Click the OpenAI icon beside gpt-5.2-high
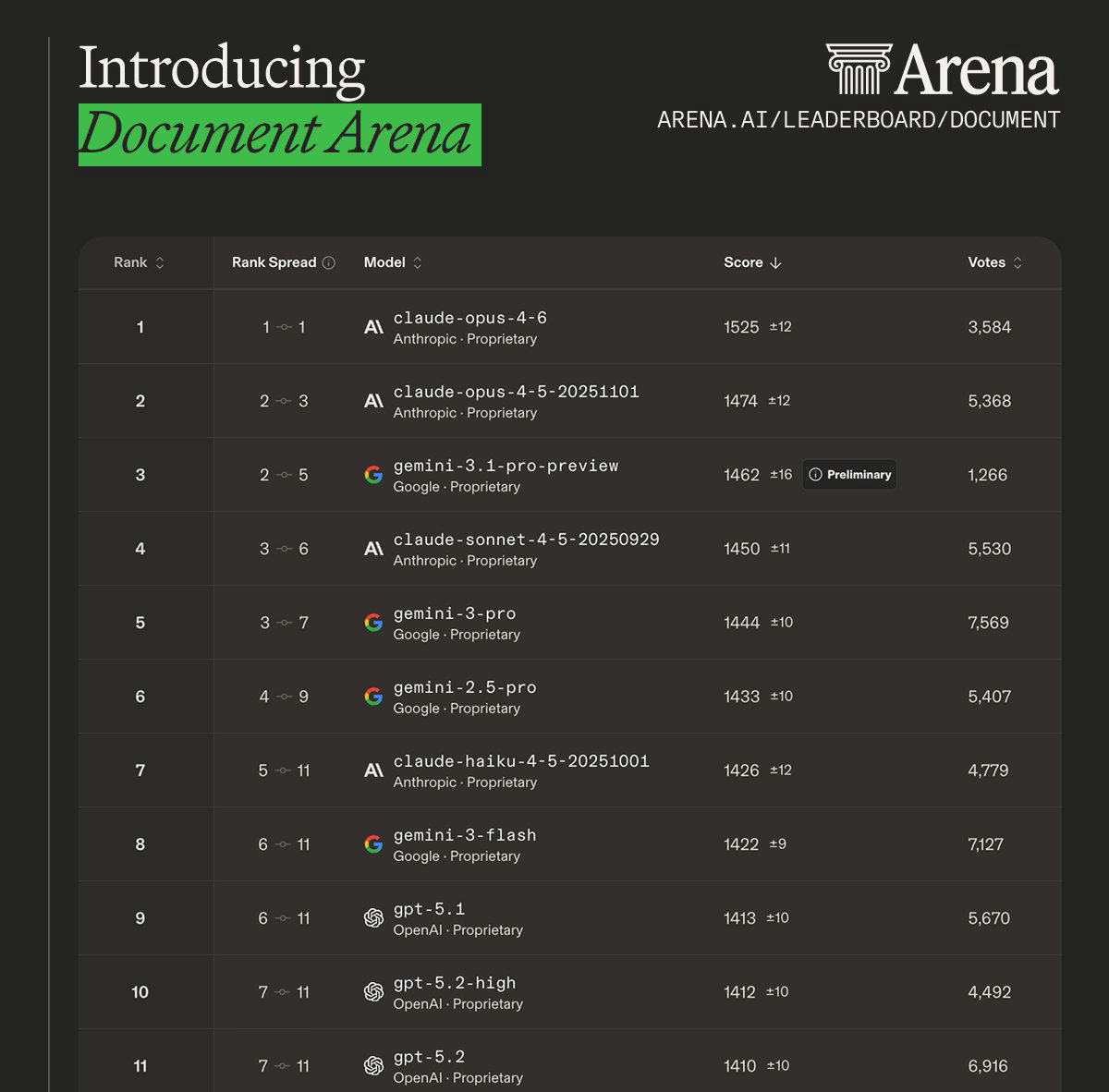Viewport: 1109px width, 1092px height. pos(373,992)
